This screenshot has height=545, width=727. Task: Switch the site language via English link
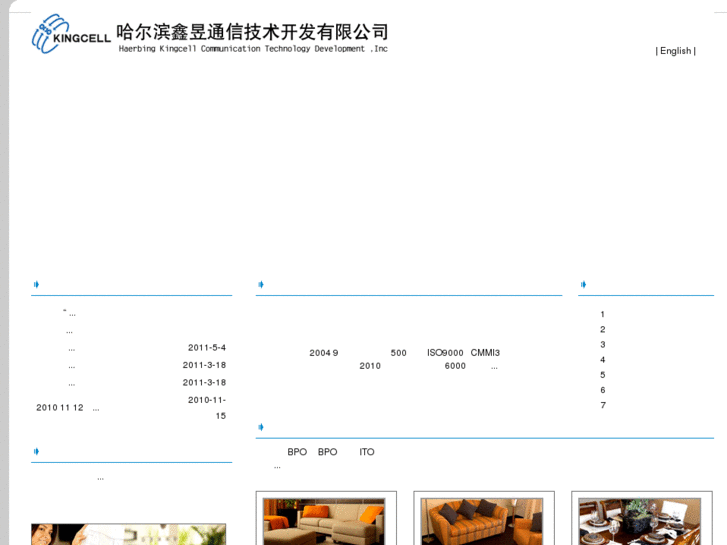point(676,51)
